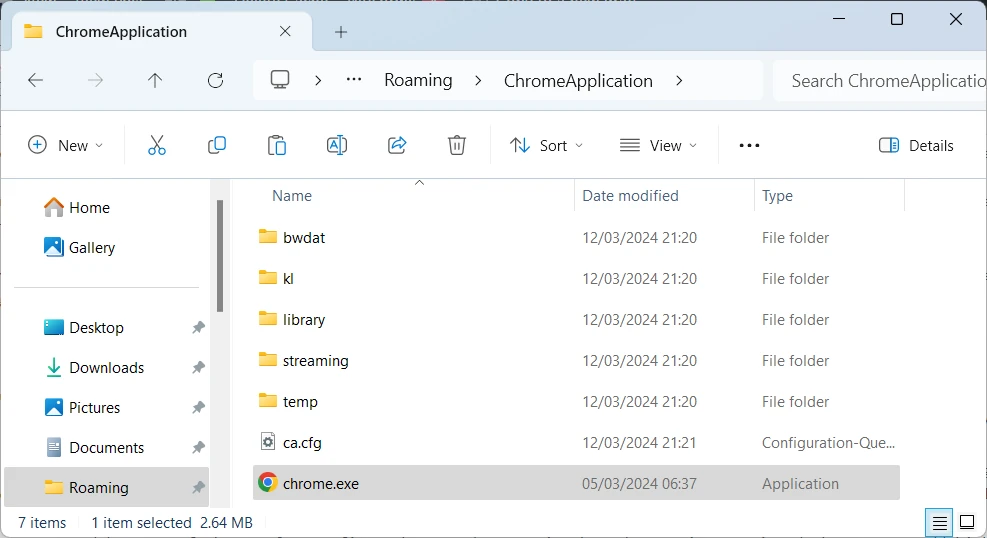Refresh the current folder view

[x=215, y=81]
